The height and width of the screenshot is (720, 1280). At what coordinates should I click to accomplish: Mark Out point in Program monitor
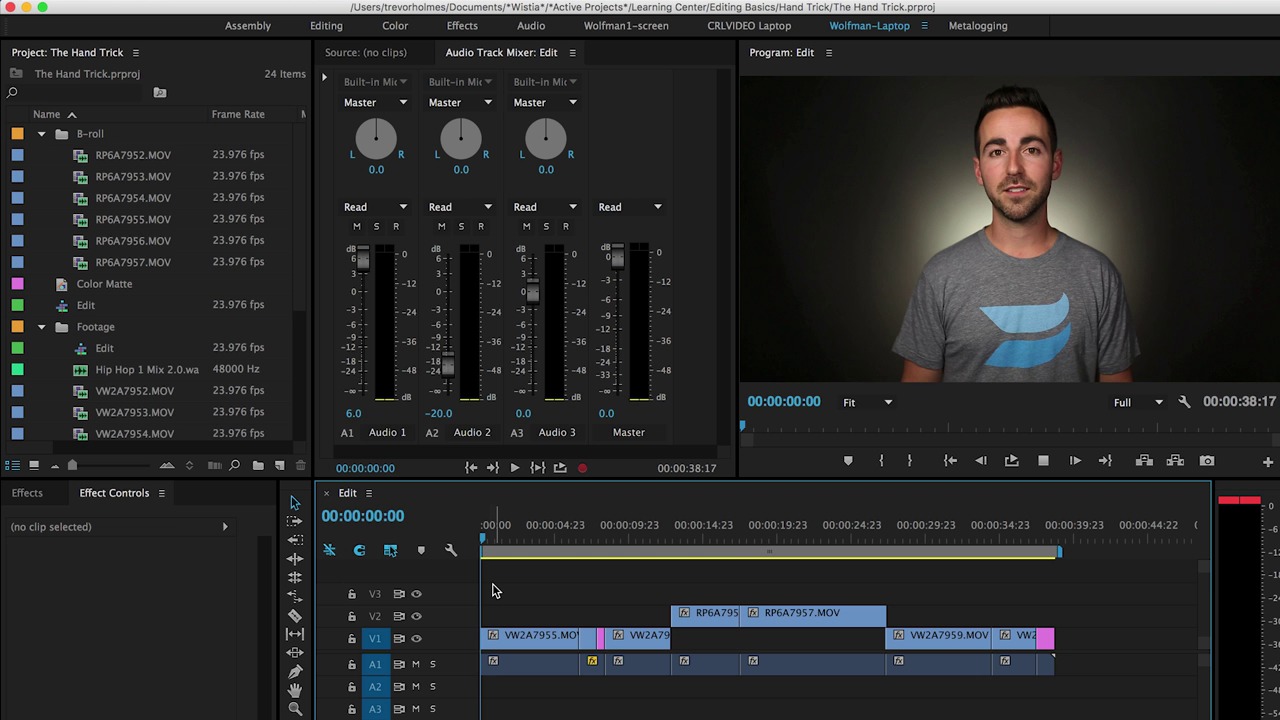click(909, 461)
